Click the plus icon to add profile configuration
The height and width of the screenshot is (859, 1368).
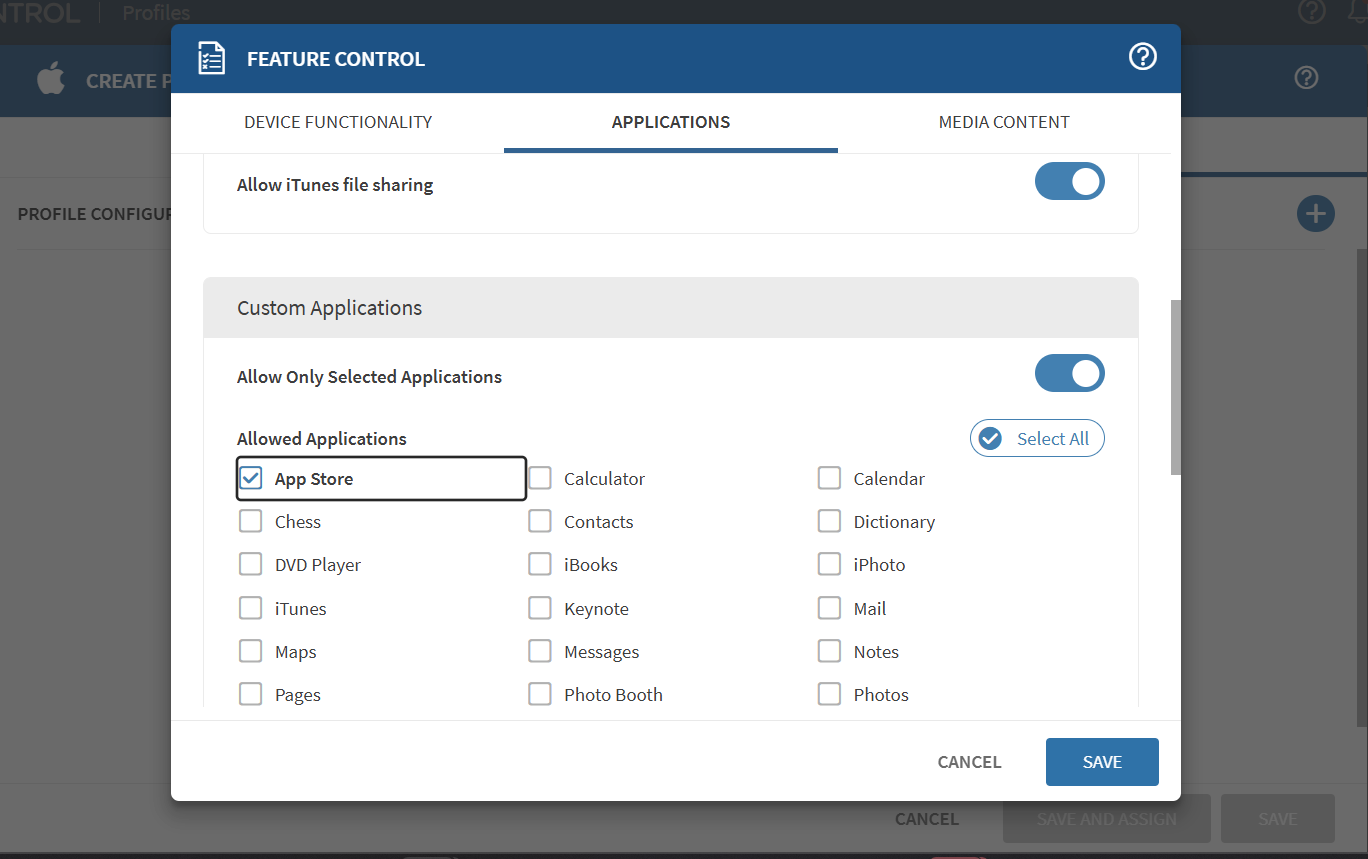(1315, 213)
